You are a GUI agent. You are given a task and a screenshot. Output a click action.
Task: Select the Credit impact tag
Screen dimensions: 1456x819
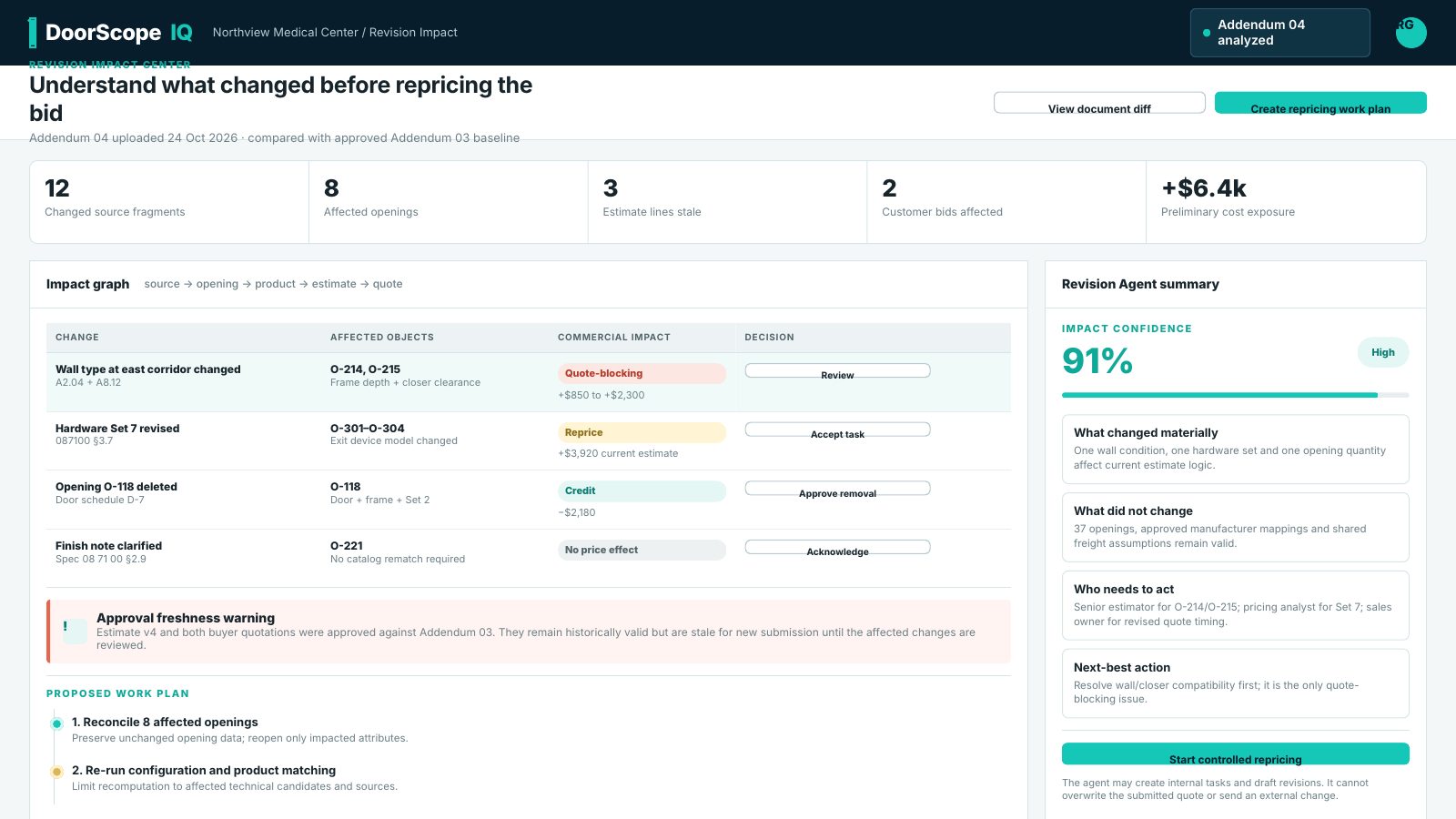642,490
